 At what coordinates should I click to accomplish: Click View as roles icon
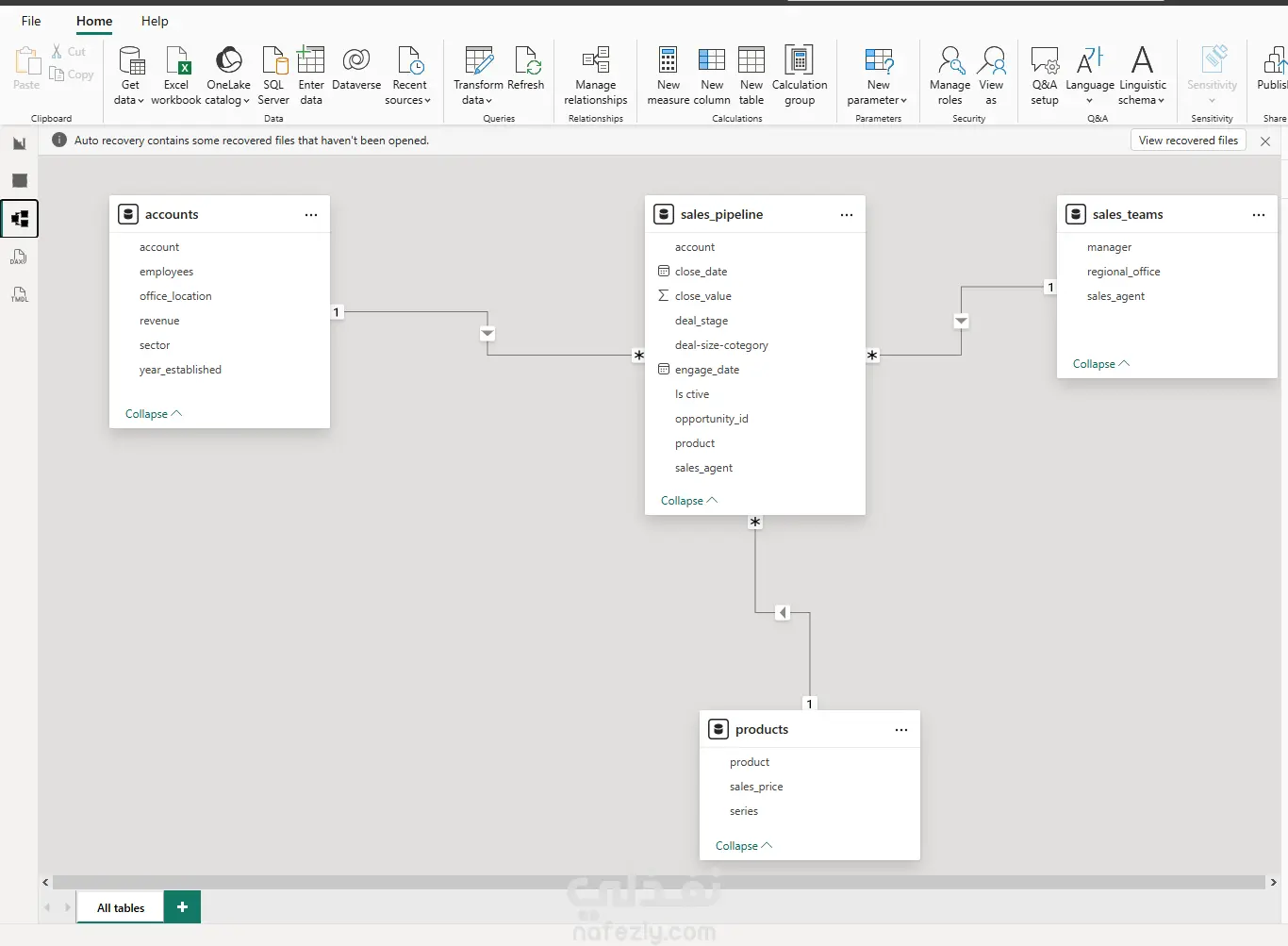click(991, 61)
